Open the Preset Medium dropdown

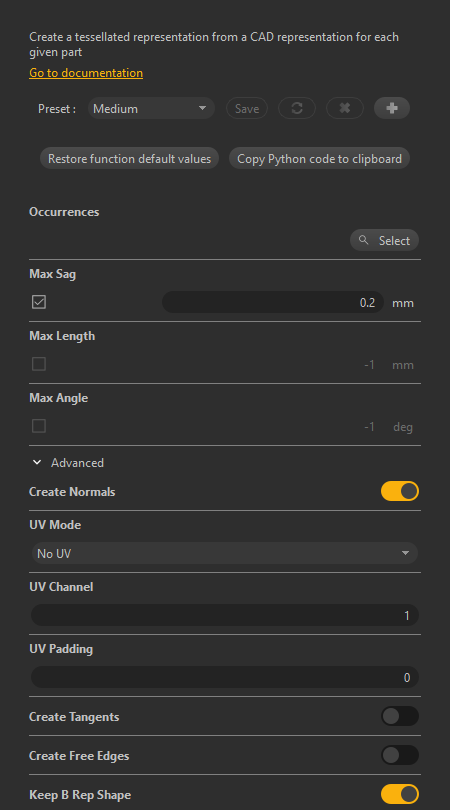[151, 108]
